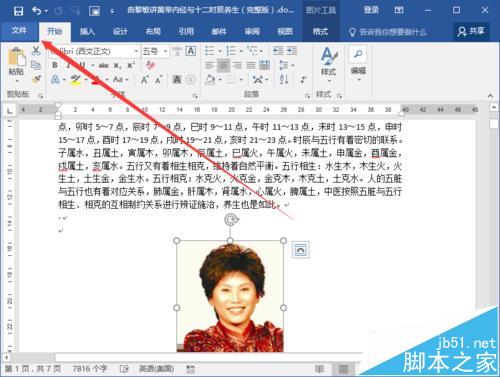Image resolution: width=500 pixels, height=377 pixels.
Task: Show or hide paragraph marks
Action: [x=304, y=79]
